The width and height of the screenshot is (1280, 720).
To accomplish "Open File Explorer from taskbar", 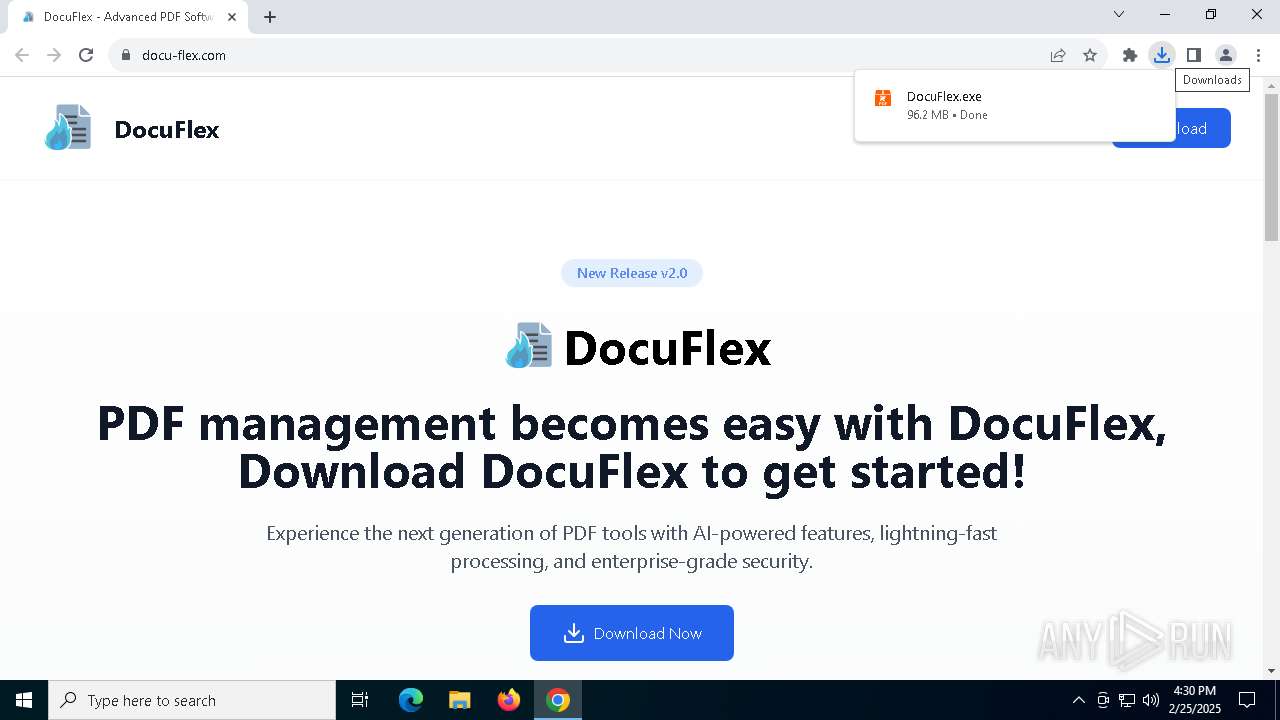I will [x=459, y=700].
